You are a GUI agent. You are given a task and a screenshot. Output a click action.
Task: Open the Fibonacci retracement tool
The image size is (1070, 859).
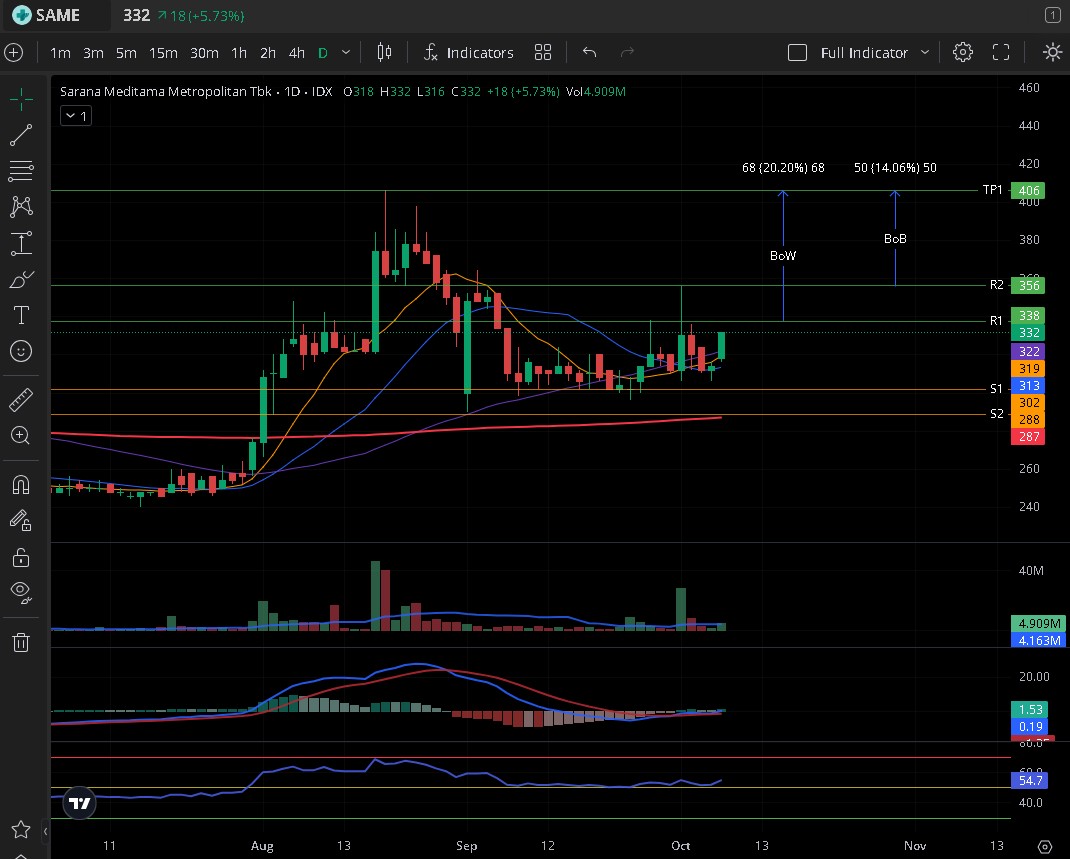pyautogui.click(x=21, y=171)
